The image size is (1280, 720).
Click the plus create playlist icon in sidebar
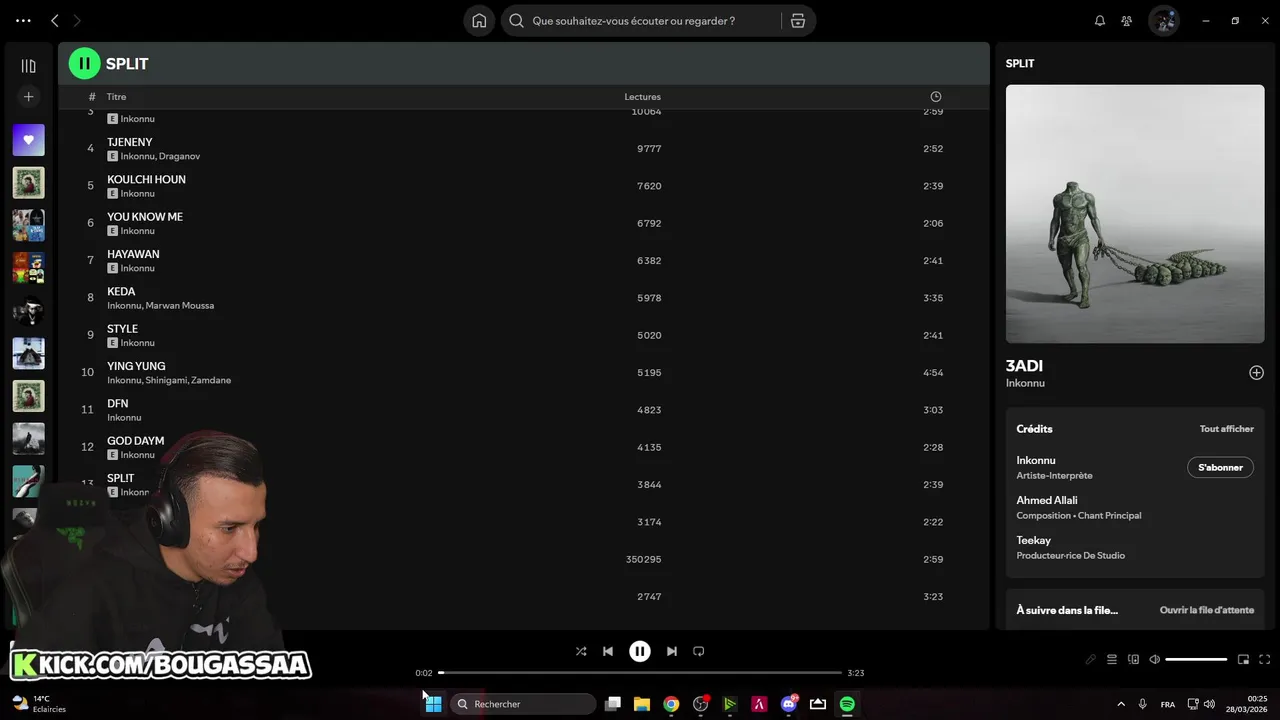pyautogui.click(x=28, y=97)
